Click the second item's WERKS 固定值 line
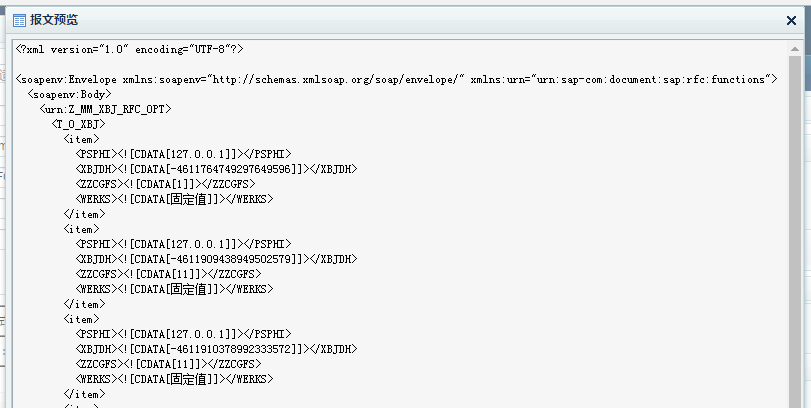811x408 pixels. (x=174, y=289)
